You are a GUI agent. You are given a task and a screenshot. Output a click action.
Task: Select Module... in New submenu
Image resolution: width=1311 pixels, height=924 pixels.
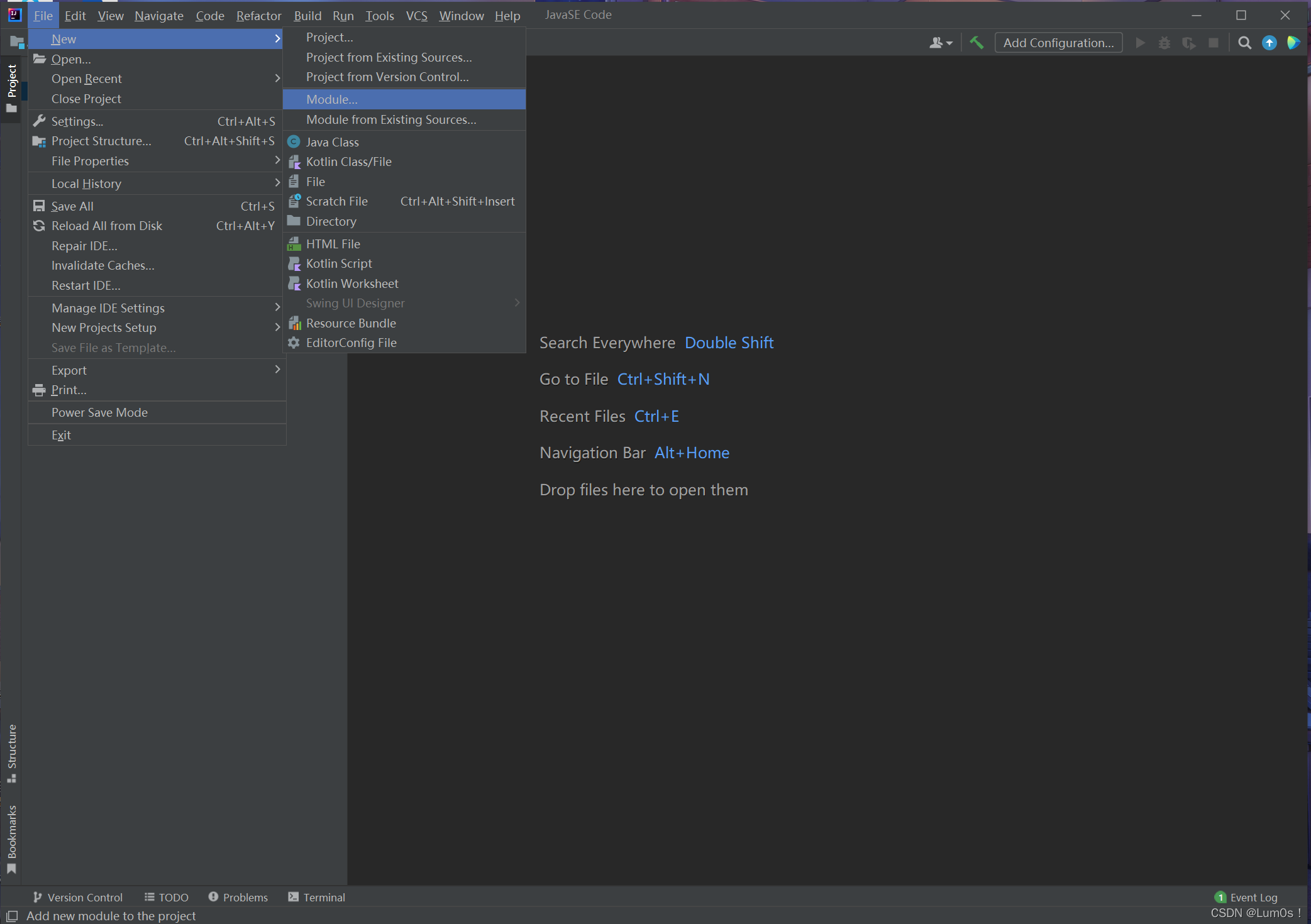click(x=404, y=99)
